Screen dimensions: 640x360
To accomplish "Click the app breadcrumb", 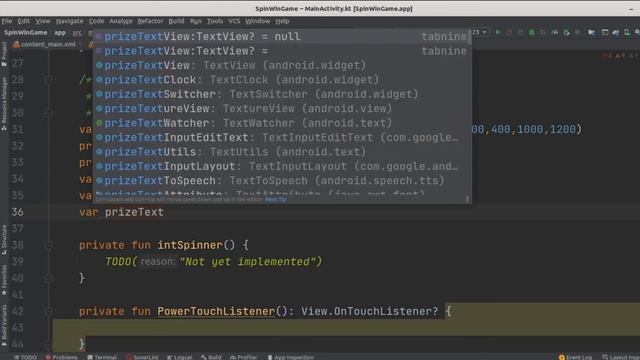I will pyautogui.click(x=60, y=33).
